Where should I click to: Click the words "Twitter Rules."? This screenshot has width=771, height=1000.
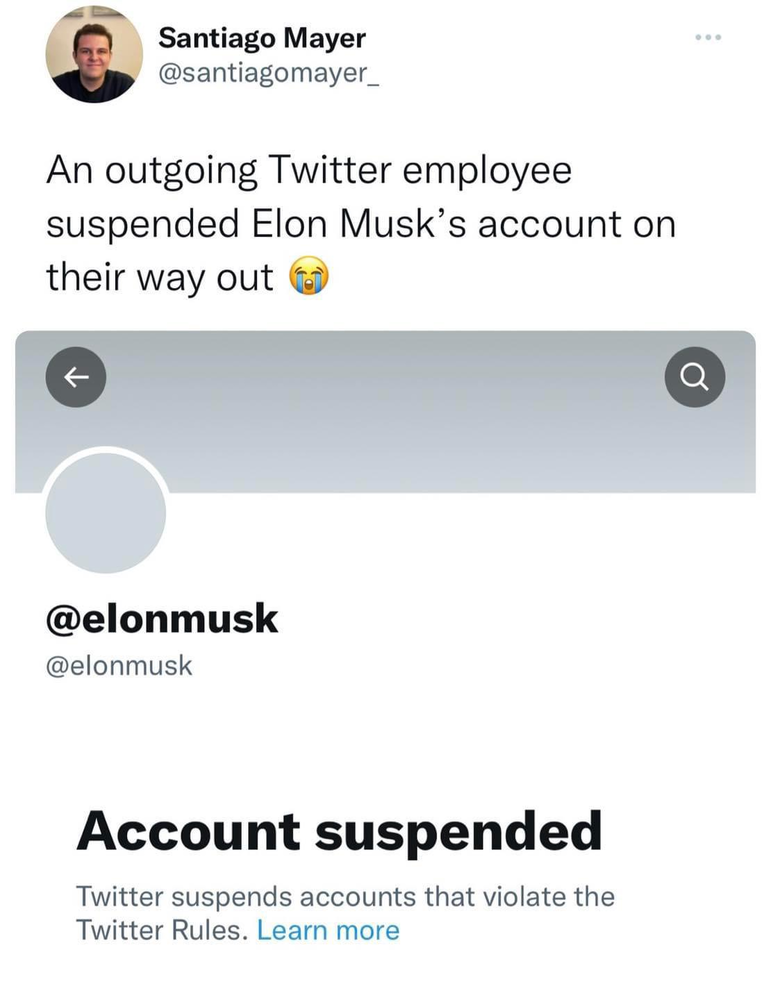coord(161,930)
